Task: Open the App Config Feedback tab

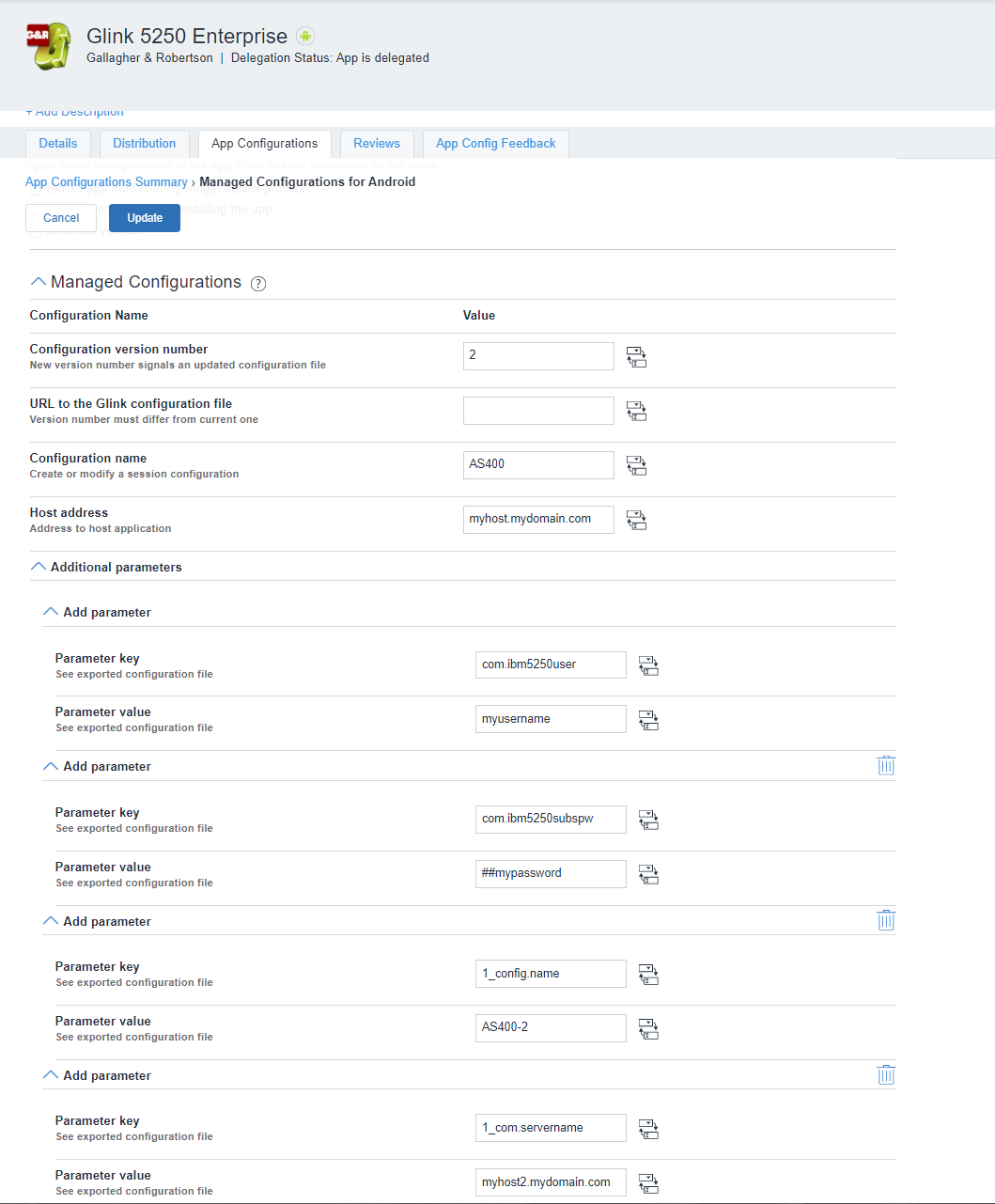Action: point(495,144)
